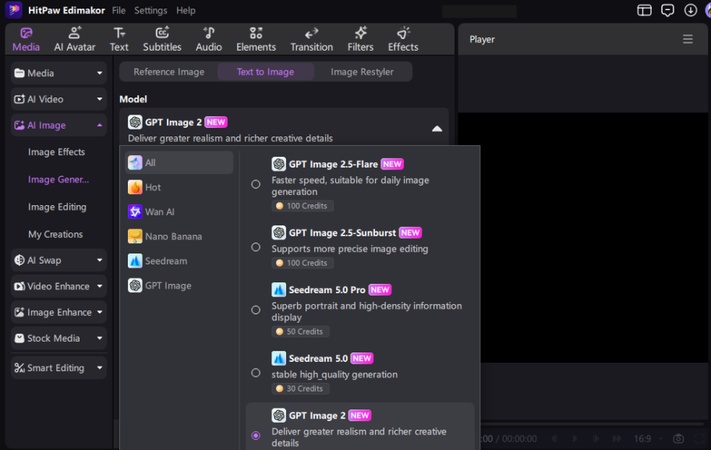Expand the Smart Editing section

pos(59,367)
